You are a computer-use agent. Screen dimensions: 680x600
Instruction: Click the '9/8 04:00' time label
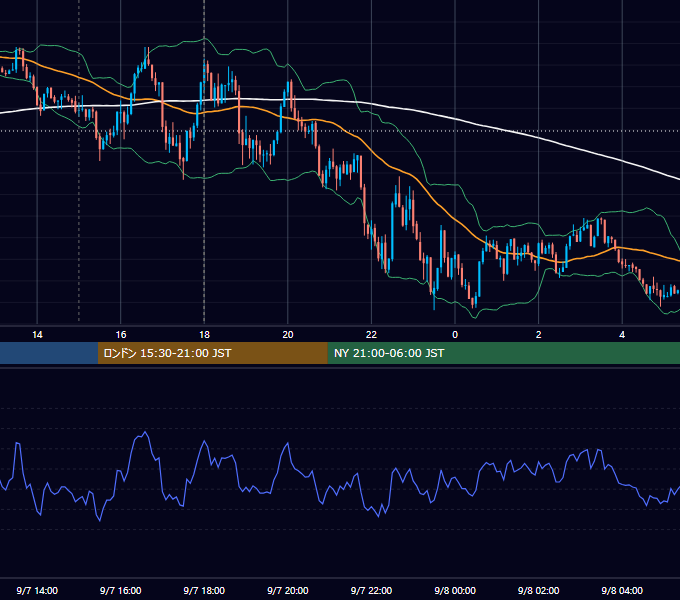tap(622, 590)
